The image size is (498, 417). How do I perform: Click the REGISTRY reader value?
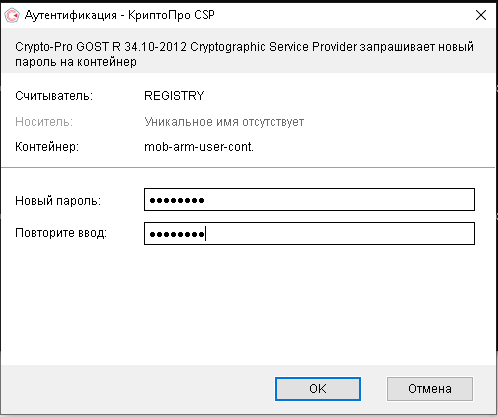(174, 96)
